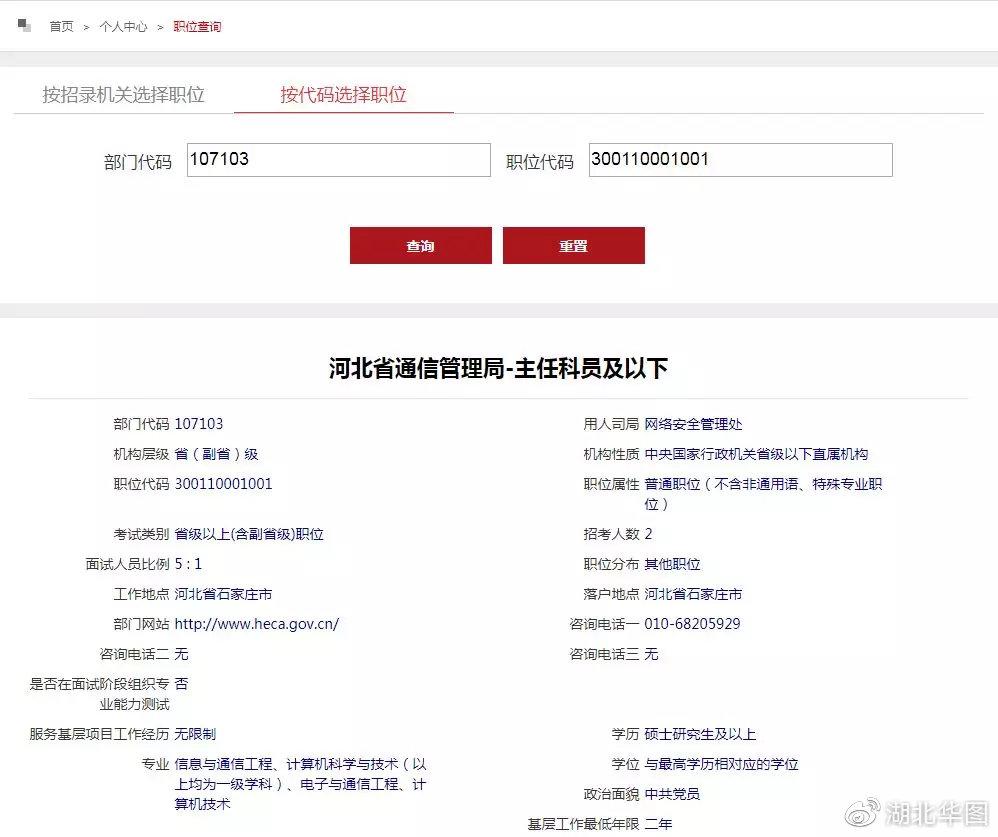Click heading 河北省通信管理局-主任科员及以下
Viewport: 998px width, 837px height.
(x=498, y=368)
